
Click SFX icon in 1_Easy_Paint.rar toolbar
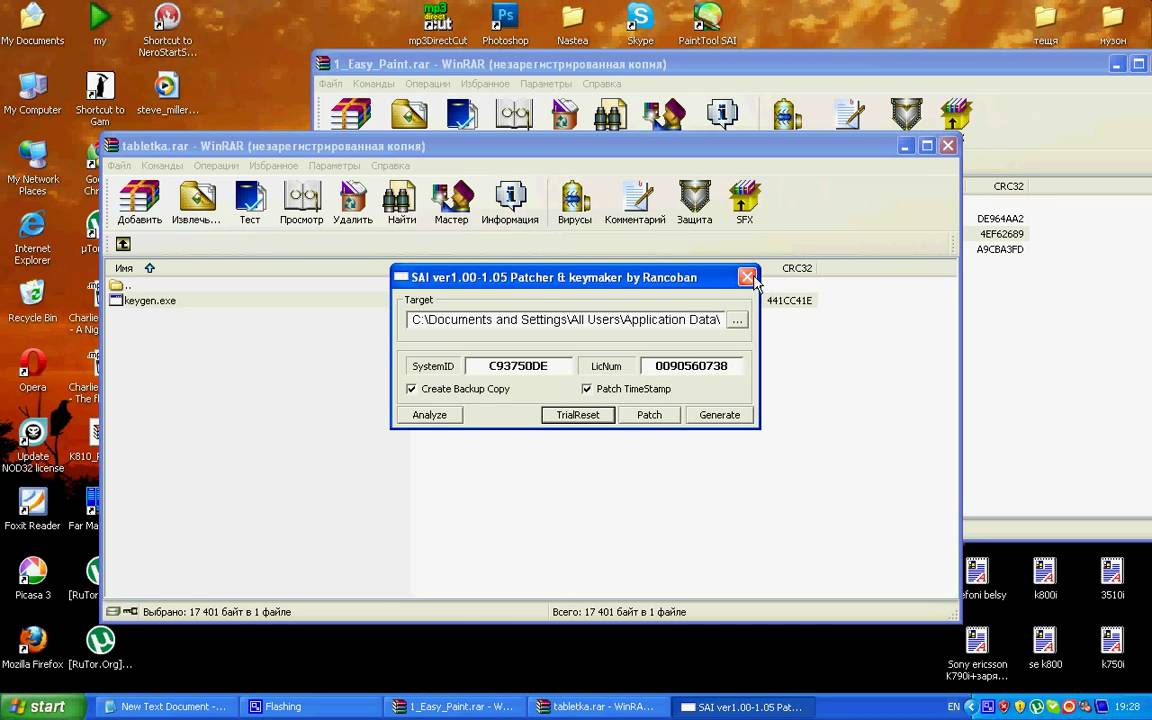tap(956, 114)
